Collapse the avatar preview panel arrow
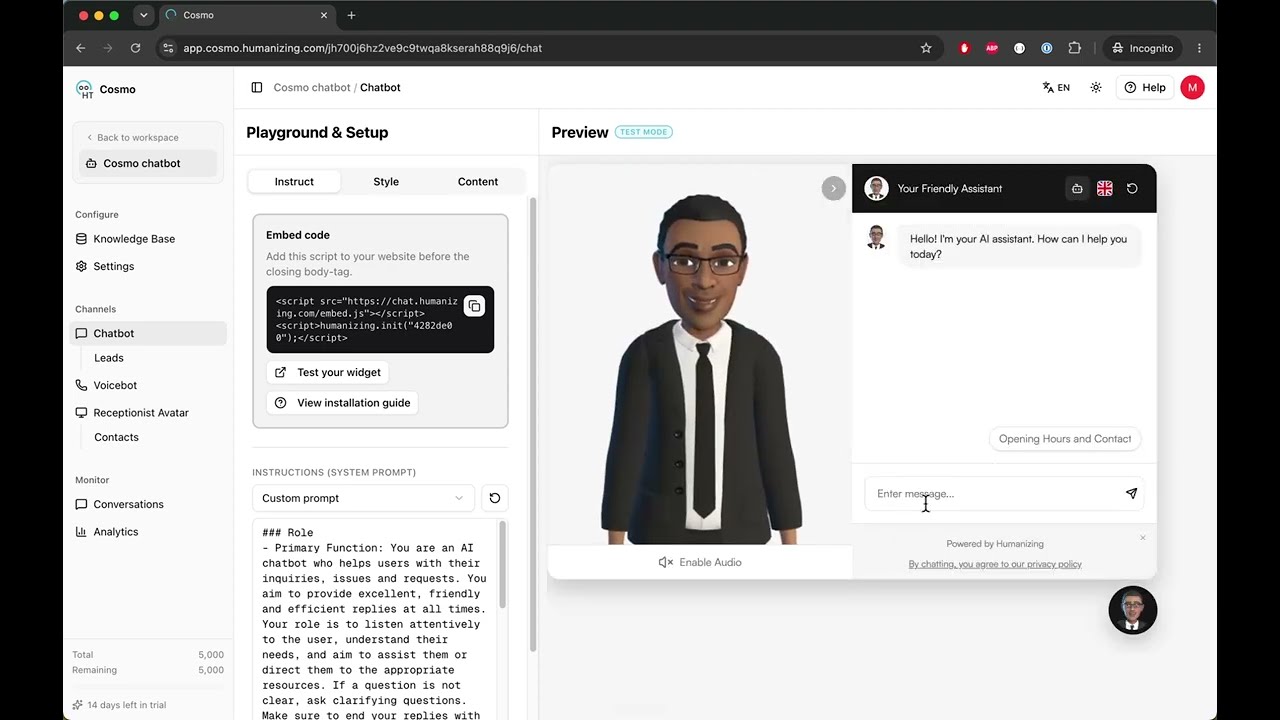Screen dimensions: 1280x720 tap(833, 189)
